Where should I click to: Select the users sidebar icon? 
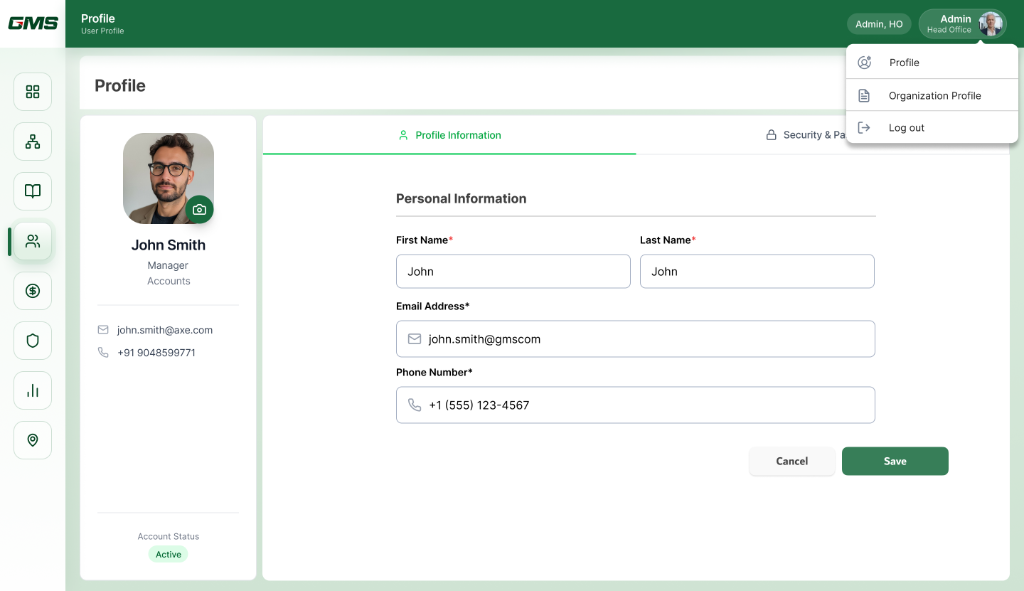(x=33, y=241)
